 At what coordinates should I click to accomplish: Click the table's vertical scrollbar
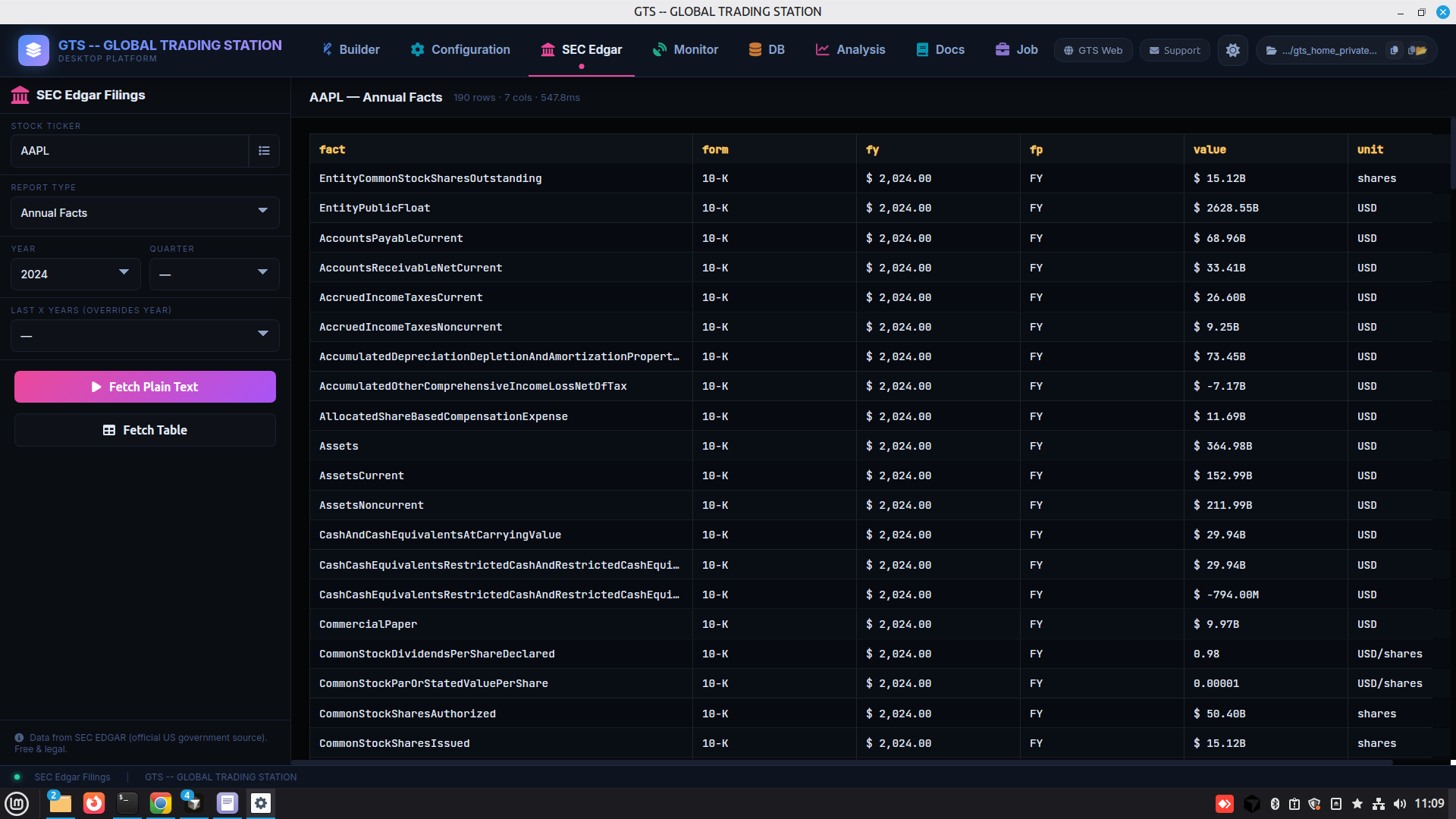click(1452, 153)
